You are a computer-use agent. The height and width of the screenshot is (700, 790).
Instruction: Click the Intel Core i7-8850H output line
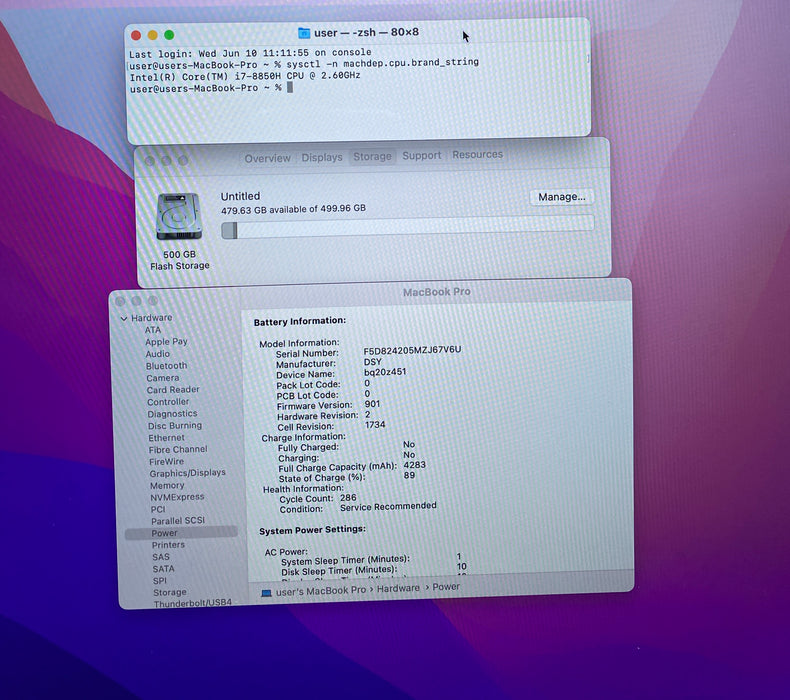245,77
